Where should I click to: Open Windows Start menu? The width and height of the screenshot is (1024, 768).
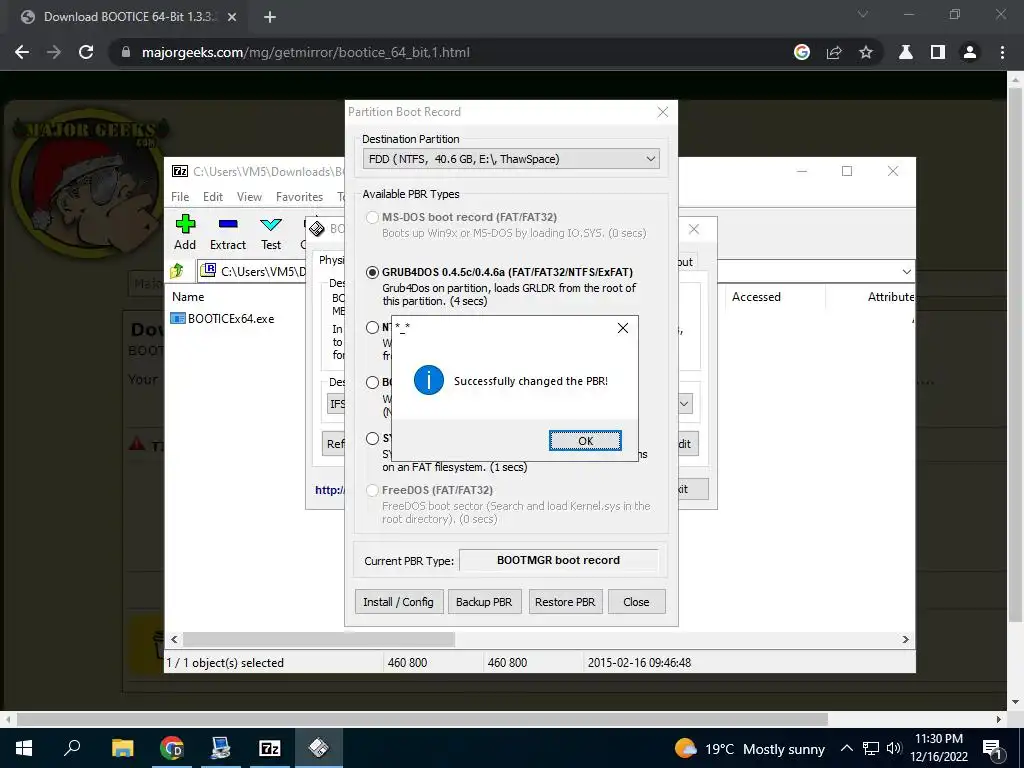pos(24,748)
